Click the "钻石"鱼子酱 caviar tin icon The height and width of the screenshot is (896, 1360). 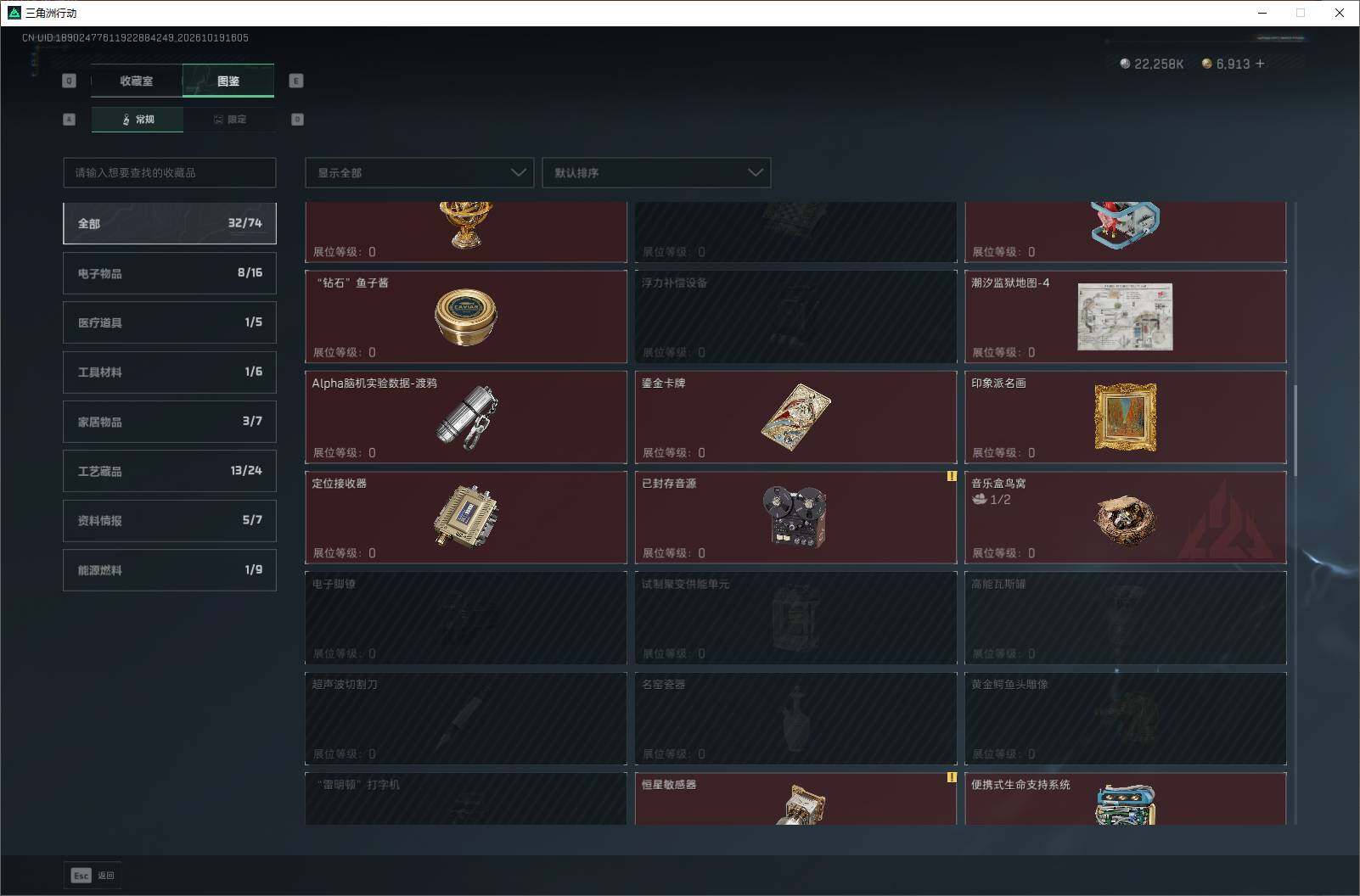click(x=465, y=316)
